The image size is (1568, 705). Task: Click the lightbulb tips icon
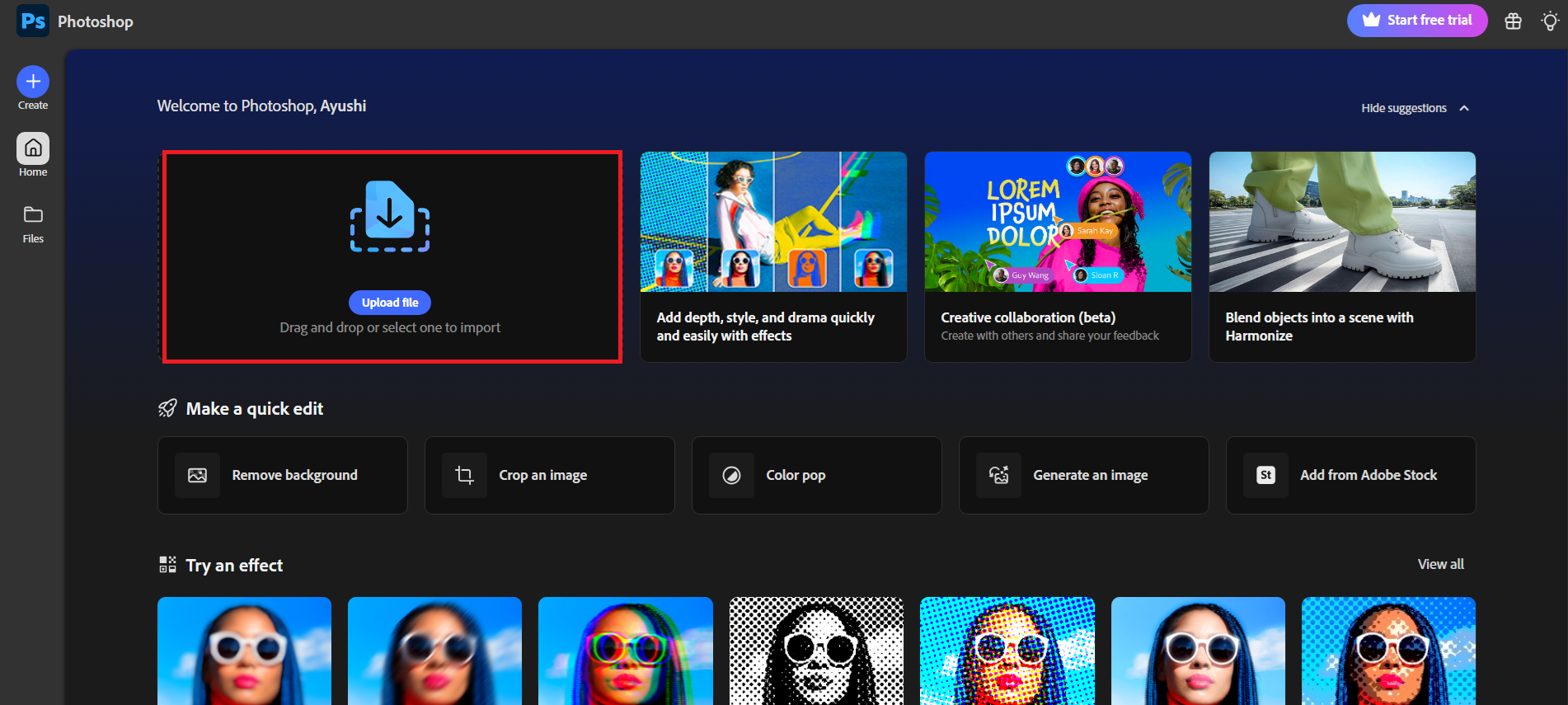point(1550,21)
